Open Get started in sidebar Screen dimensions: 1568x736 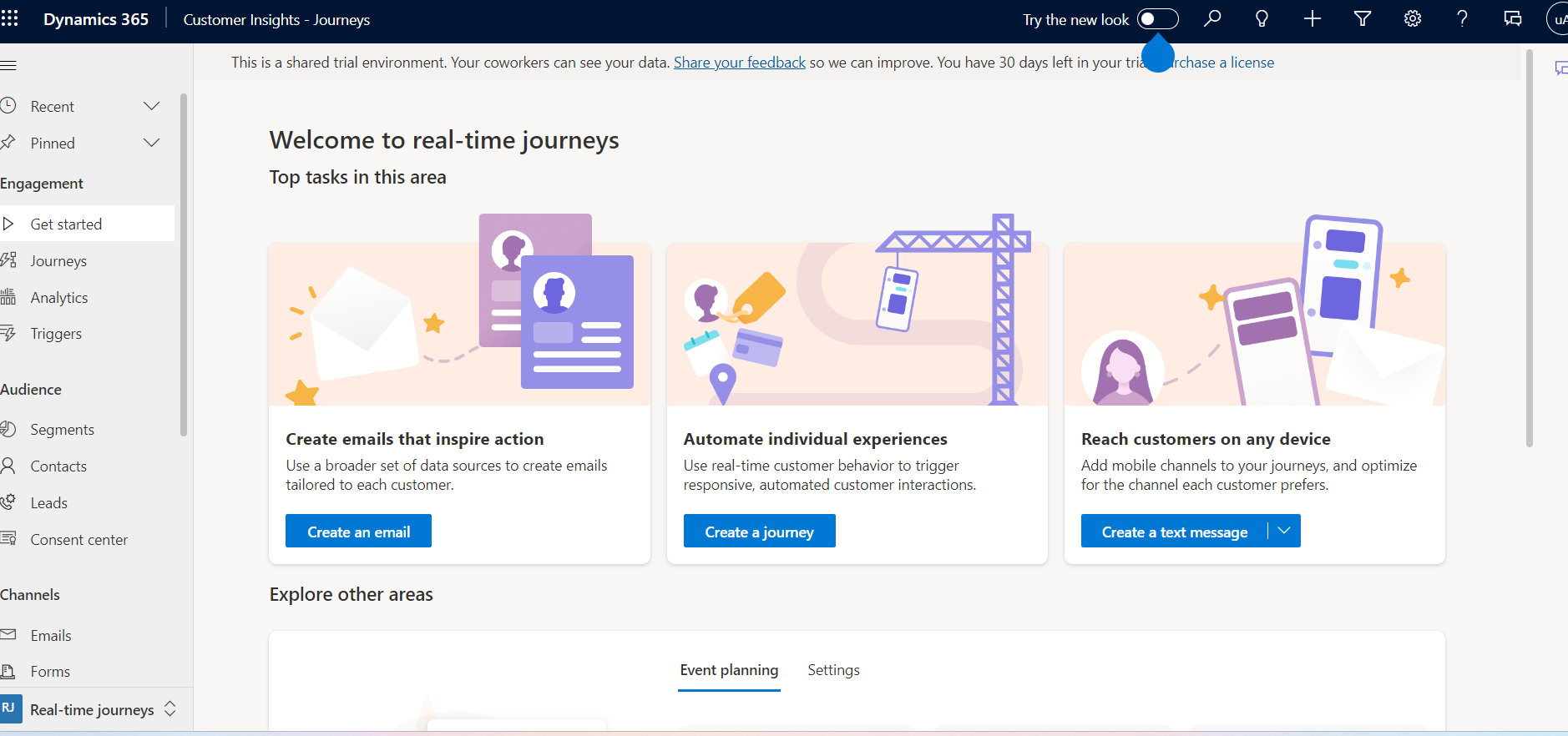(x=87, y=224)
